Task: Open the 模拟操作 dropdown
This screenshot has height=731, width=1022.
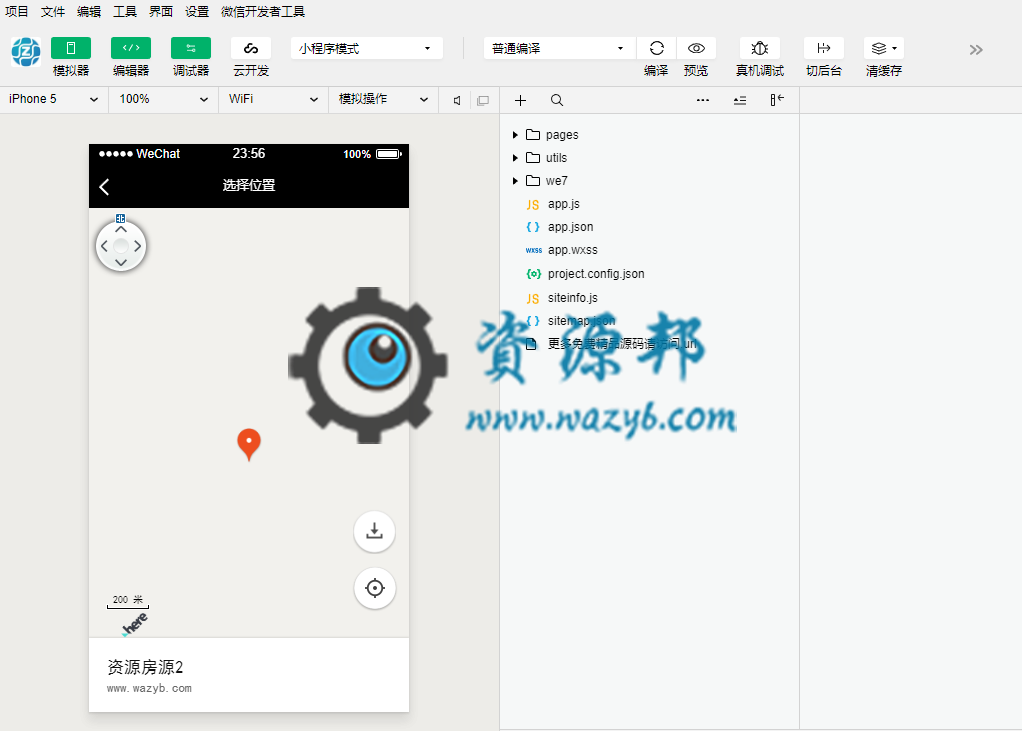Action: pyautogui.click(x=383, y=99)
